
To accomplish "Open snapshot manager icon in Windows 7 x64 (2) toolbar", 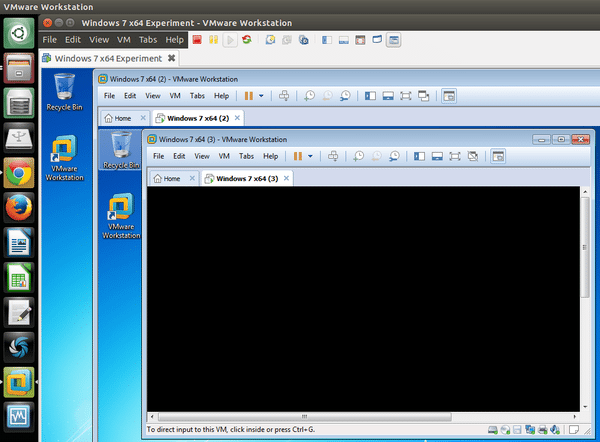I will (x=345, y=96).
